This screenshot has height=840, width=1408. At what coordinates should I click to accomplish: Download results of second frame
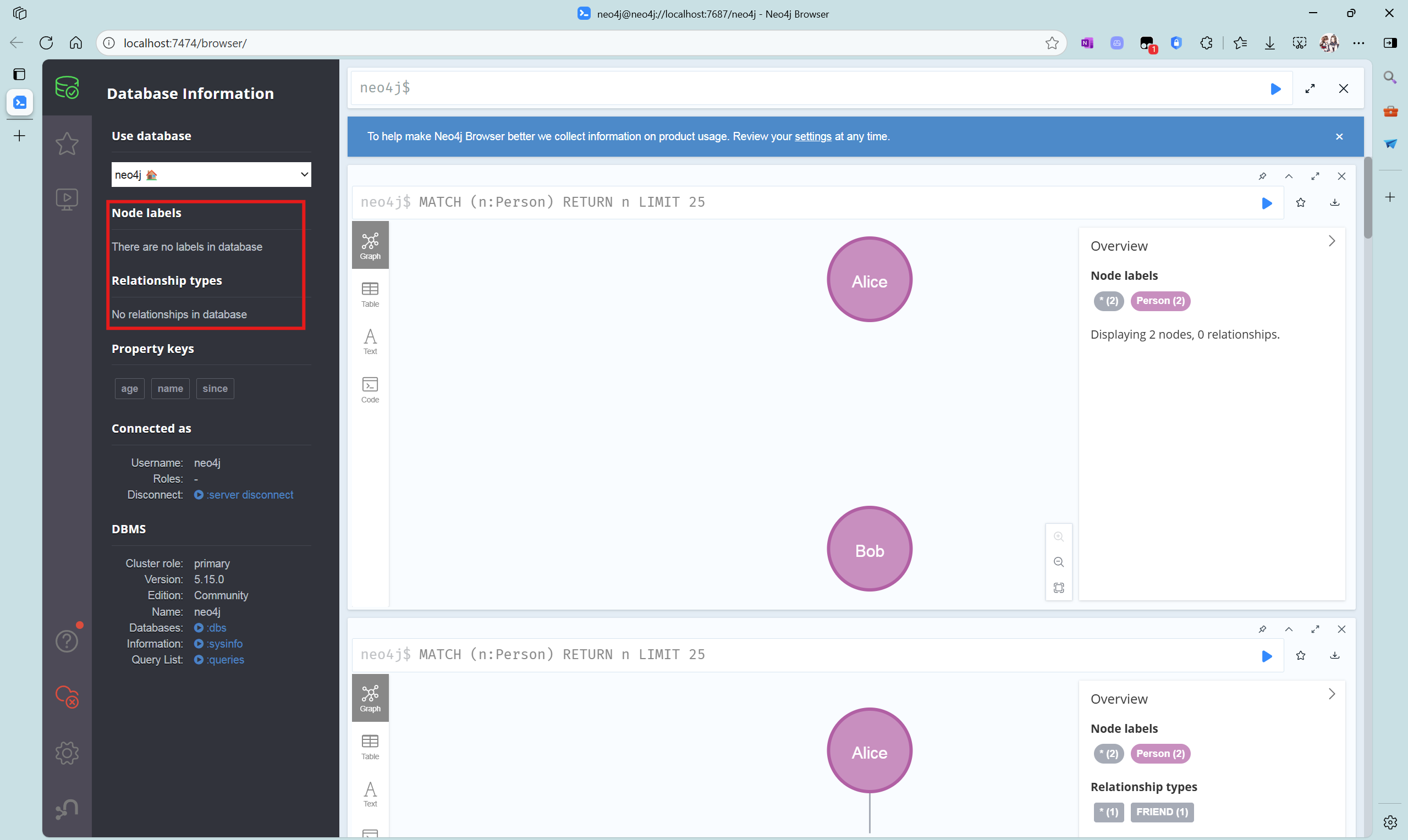point(1334,655)
